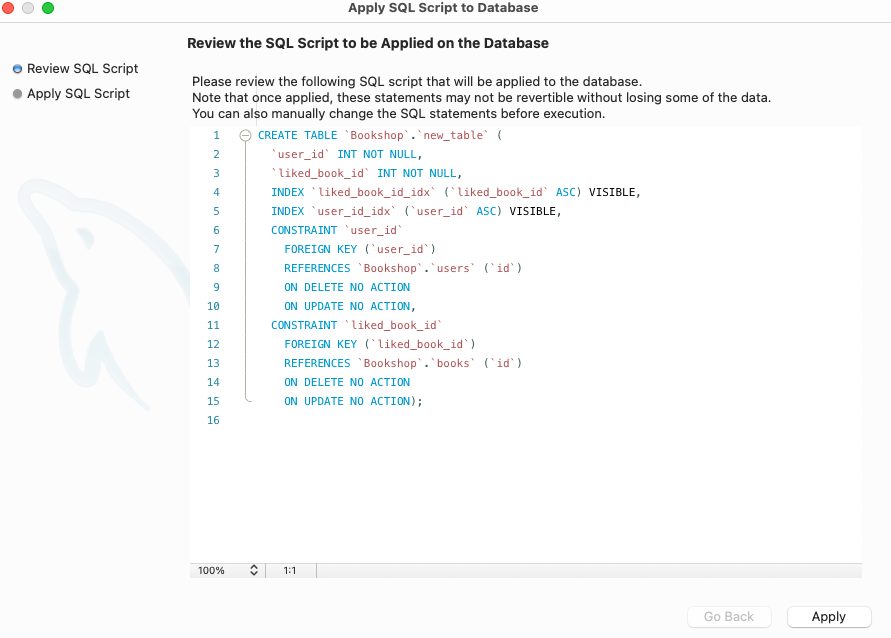
Task: Click line number 10 in the gutter
Action: (x=213, y=306)
